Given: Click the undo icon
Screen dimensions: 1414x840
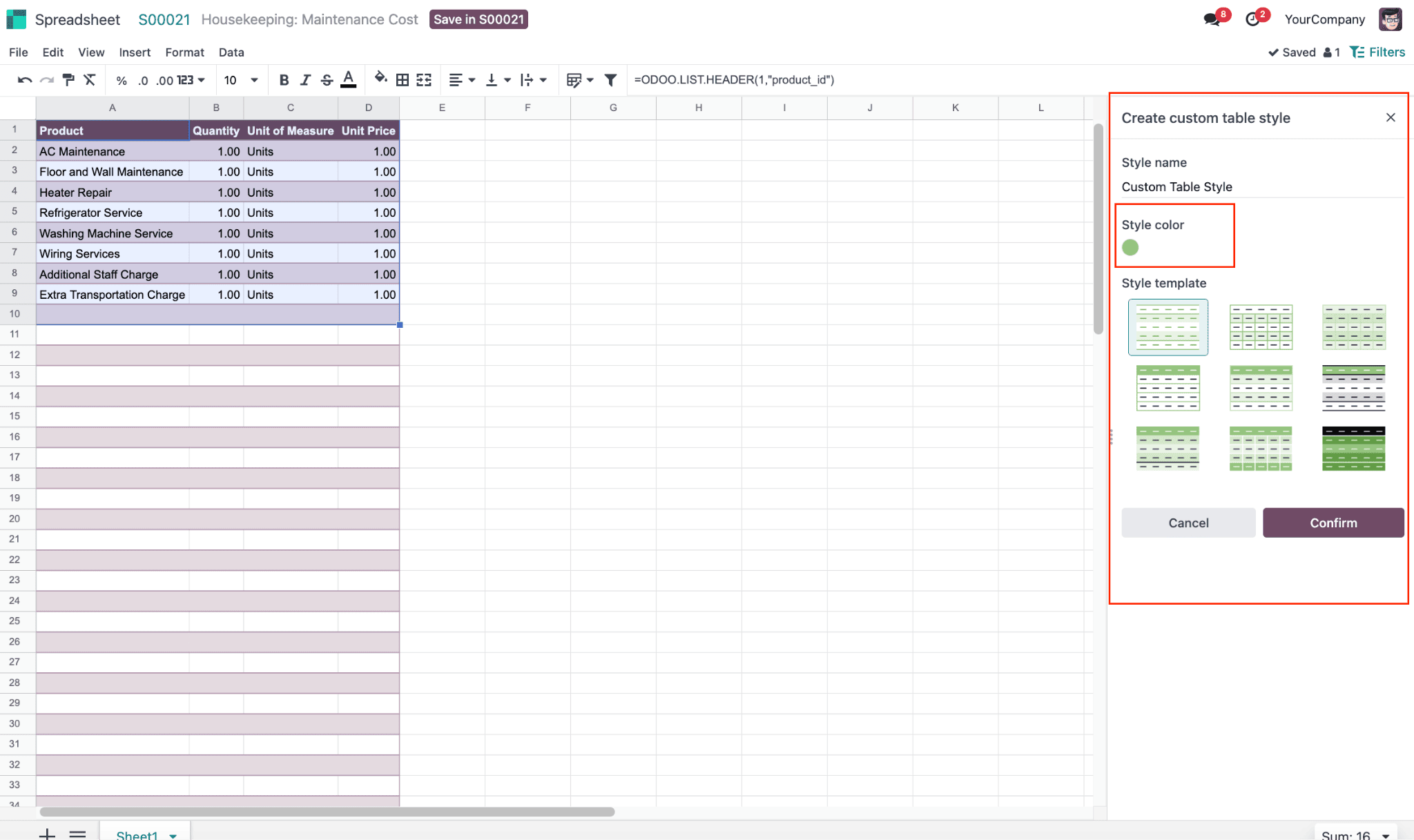Looking at the screenshot, I should point(25,80).
